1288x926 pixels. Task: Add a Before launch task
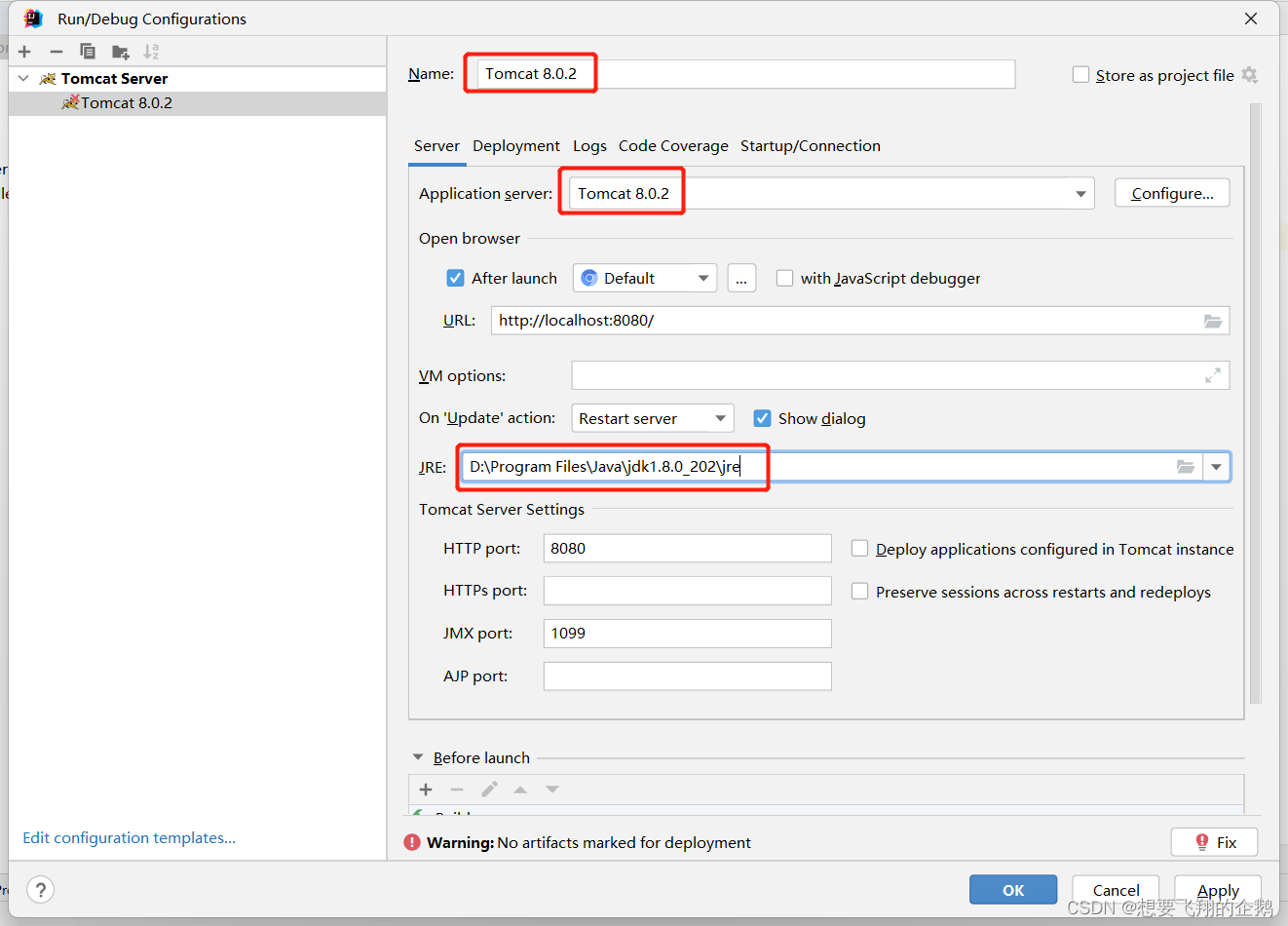pos(426,790)
